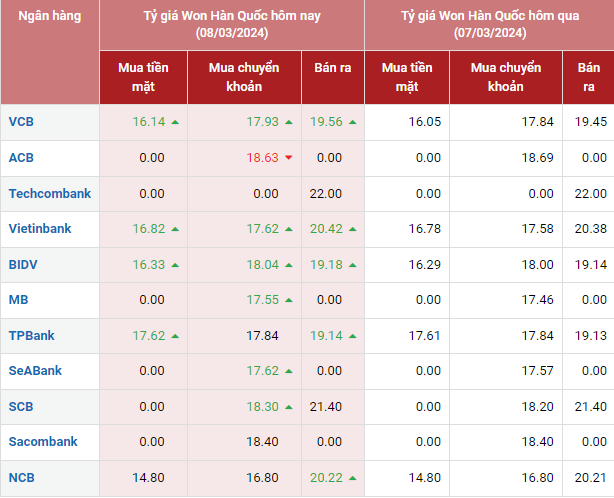Click yesterday's rate header dated 07/03/2024
614x498 pixels.
tap(489, 25)
